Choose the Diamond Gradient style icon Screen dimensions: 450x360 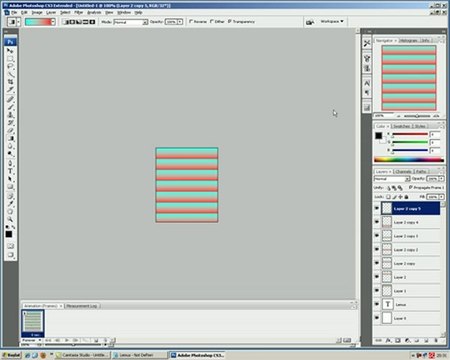(92, 22)
